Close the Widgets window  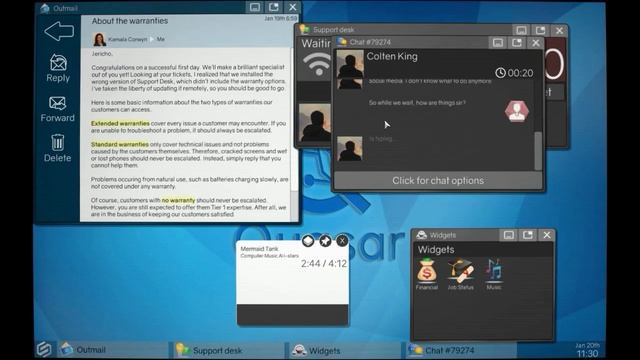pos(547,235)
